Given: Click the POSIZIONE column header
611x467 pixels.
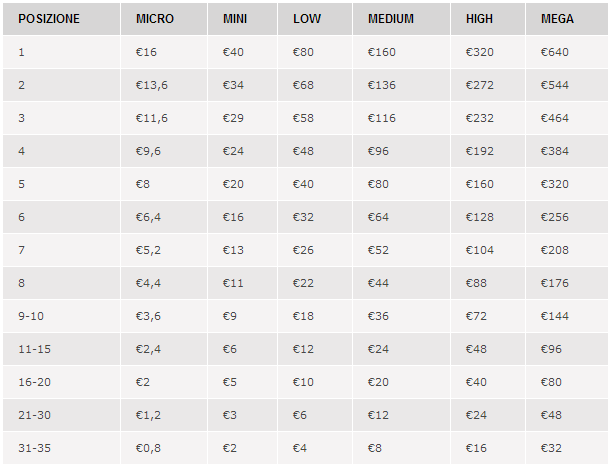Looking at the screenshot, I should pyautogui.click(x=49, y=19).
